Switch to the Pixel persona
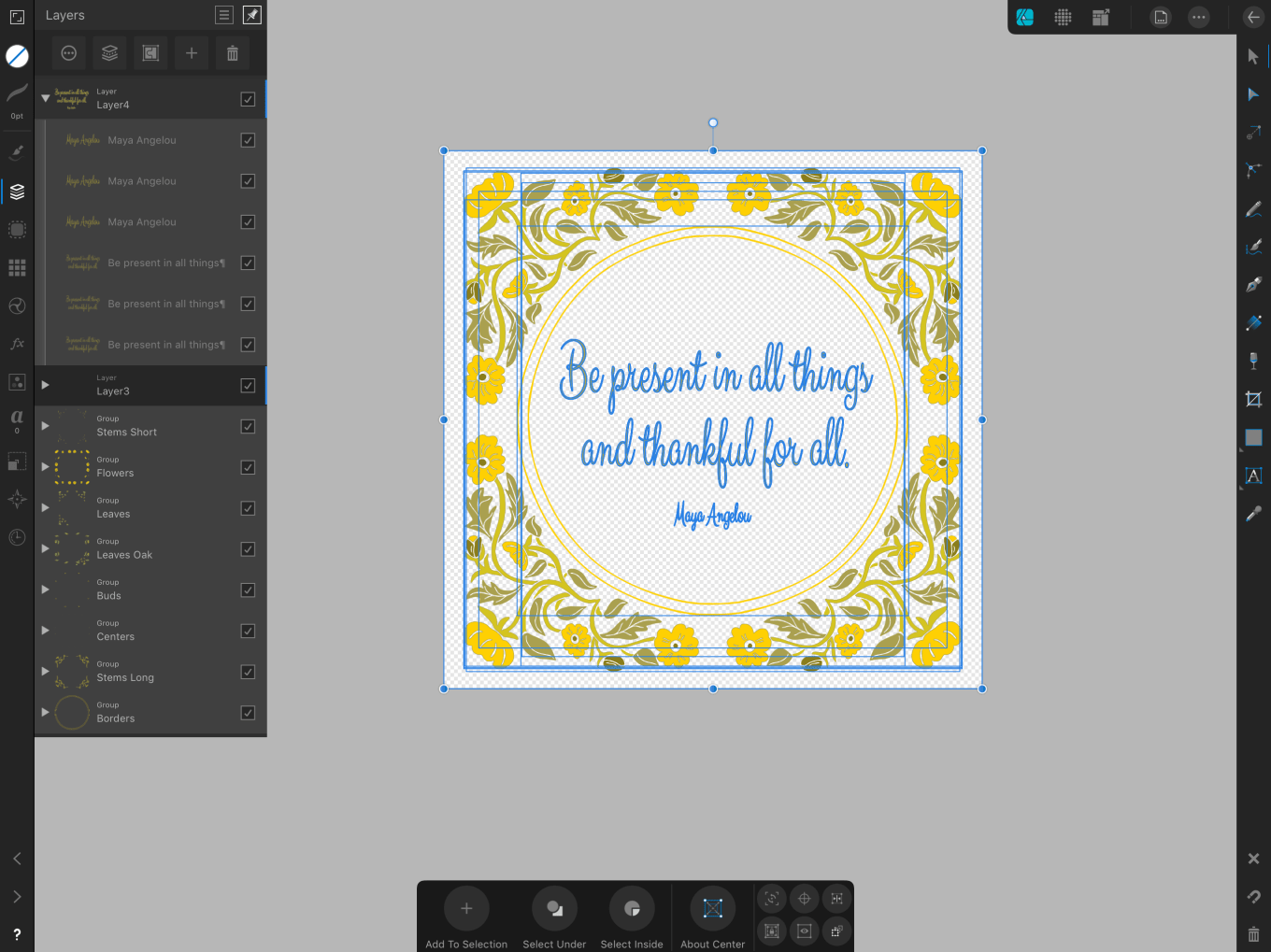The image size is (1271, 952). pyautogui.click(x=1063, y=17)
